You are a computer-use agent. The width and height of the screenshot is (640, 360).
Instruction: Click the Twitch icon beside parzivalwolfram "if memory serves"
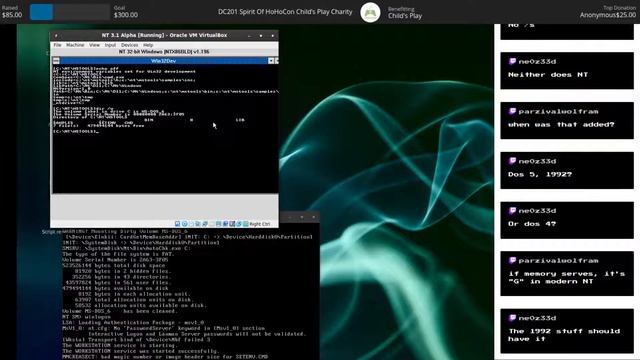tap(512, 260)
